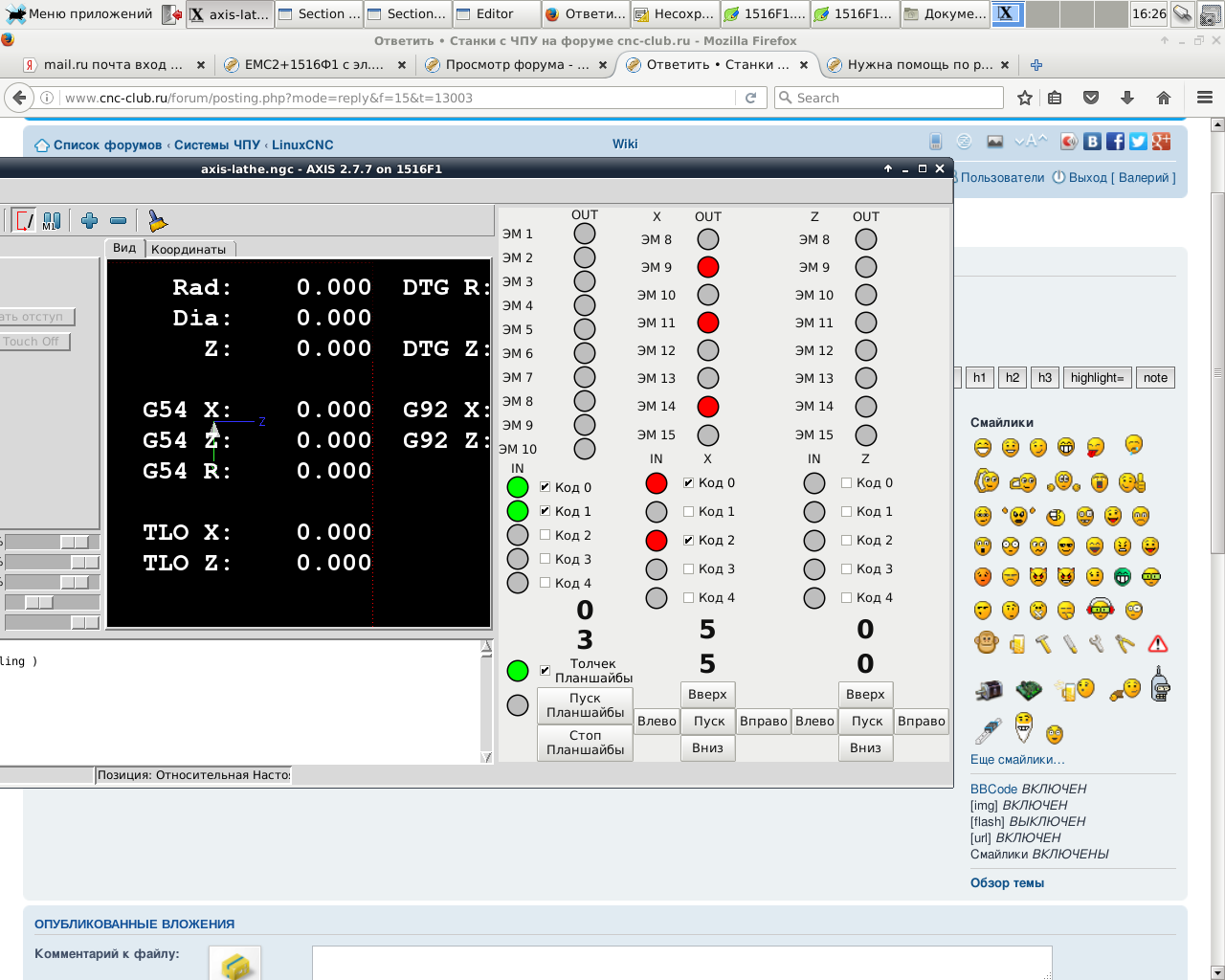Share via Twitter icon
Image resolution: width=1225 pixels, height=980 pixels.
click(x=1138, y=142)
